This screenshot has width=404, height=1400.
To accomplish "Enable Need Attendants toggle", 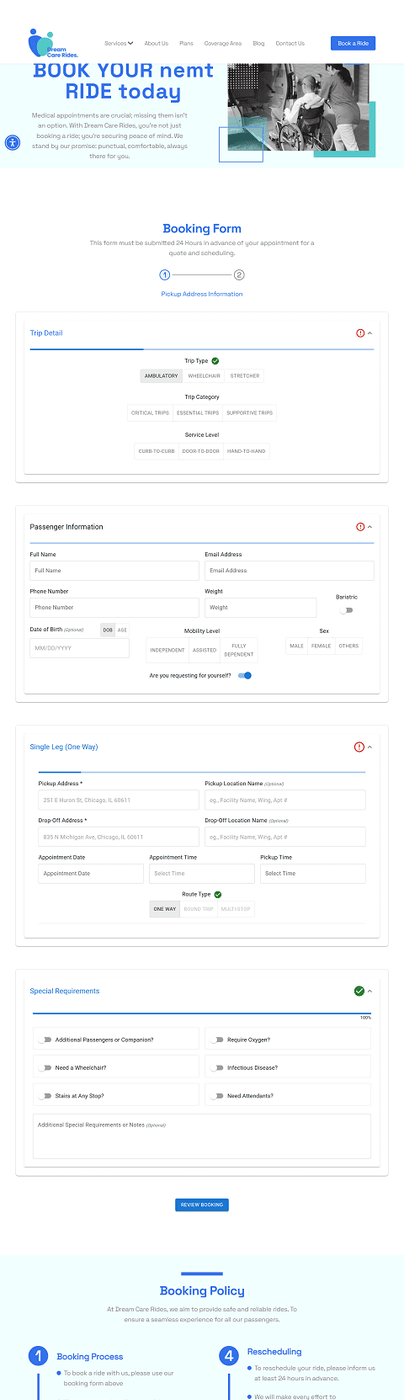I will tap(217, 1095).
